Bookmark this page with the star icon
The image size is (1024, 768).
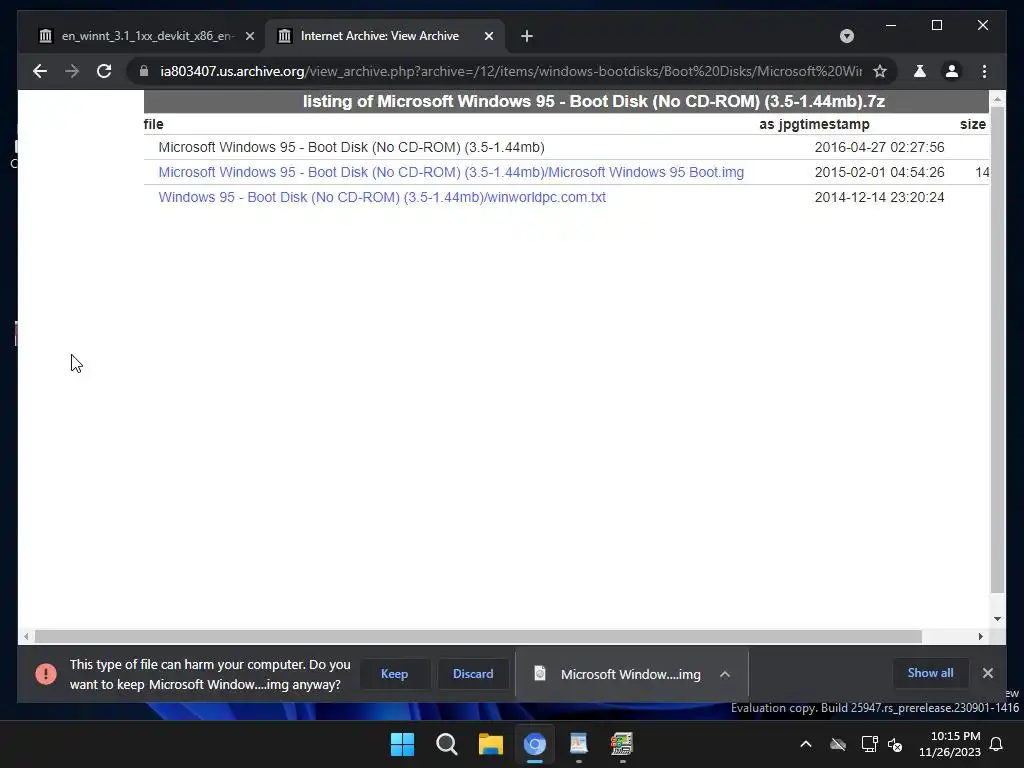[x=880, y=71]
